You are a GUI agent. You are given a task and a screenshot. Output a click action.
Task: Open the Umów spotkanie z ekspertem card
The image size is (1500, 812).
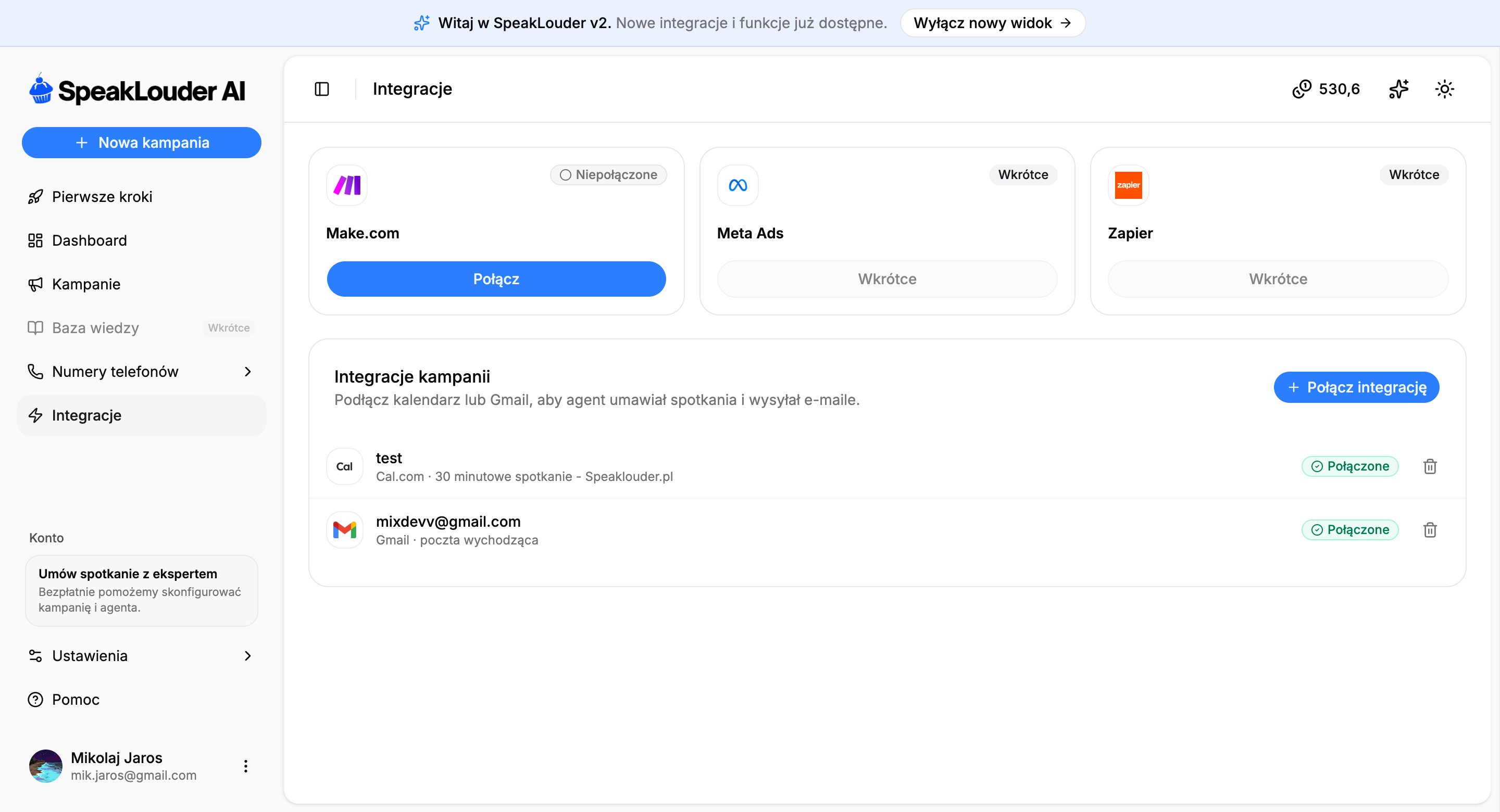[142, 590]
